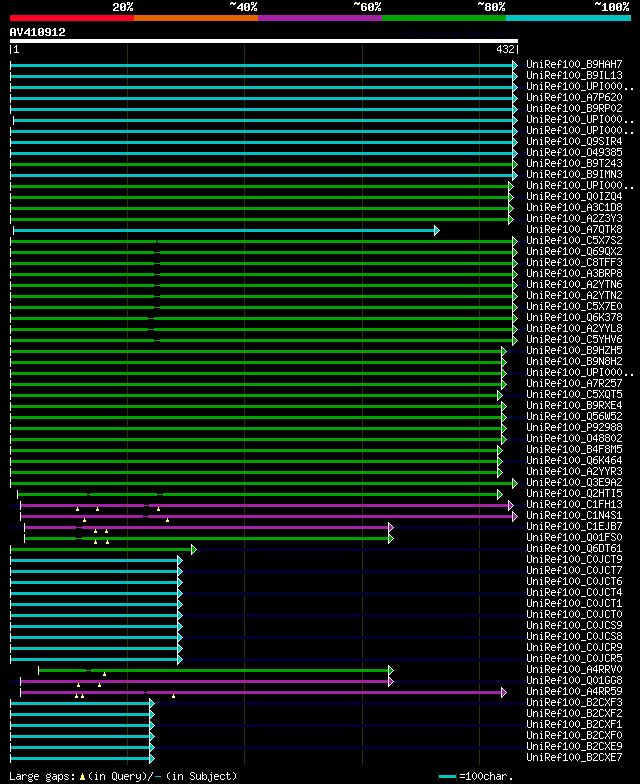
Task: Select the UniRef100_C5X7S2 label
Action: [x=574, y=240]
